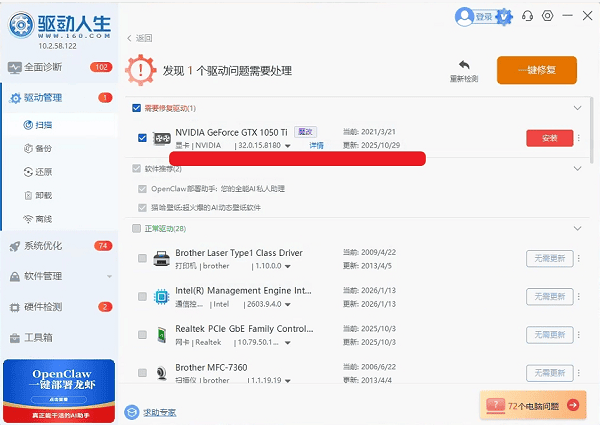Click the arrow on 72个电脑问题 banner
The height and width of the screenshot is (425, 600).
pyautogui.click(x=573, y=405)
